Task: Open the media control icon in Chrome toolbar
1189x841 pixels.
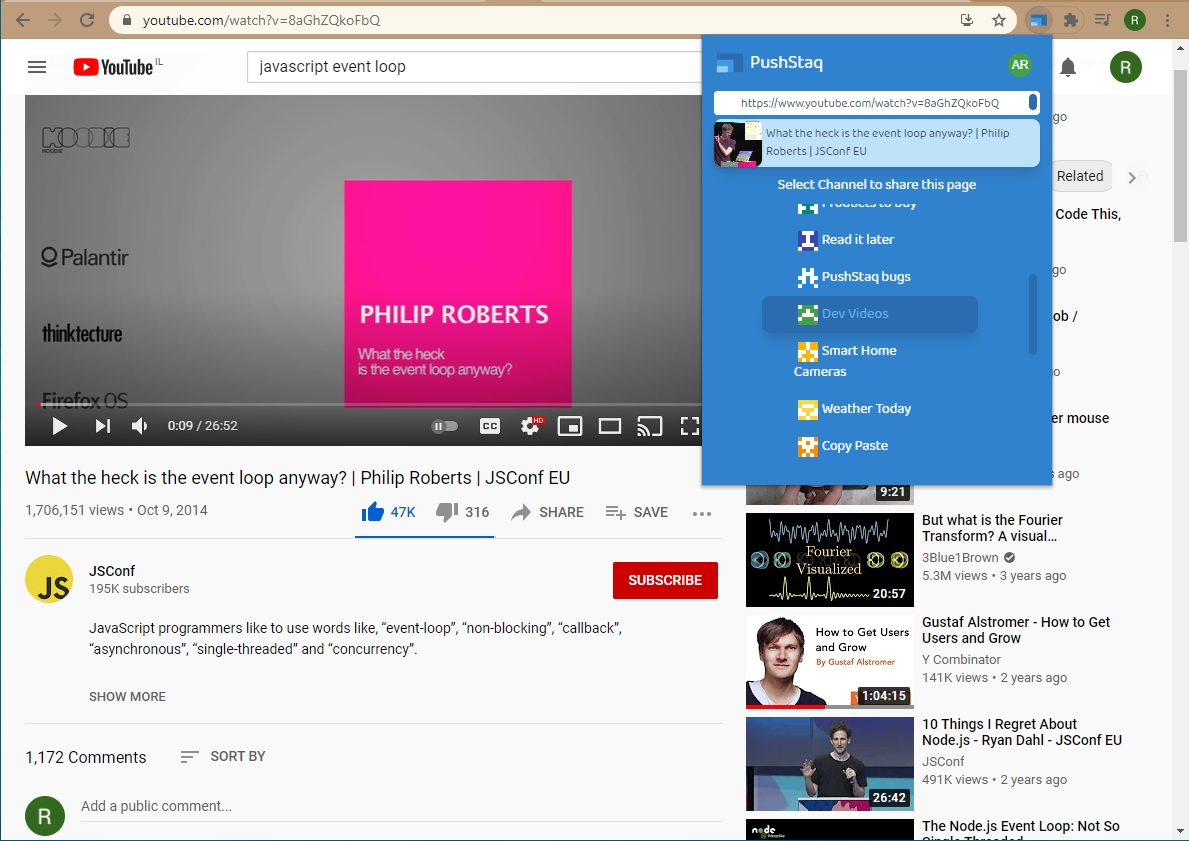Action: [1103, 20]
